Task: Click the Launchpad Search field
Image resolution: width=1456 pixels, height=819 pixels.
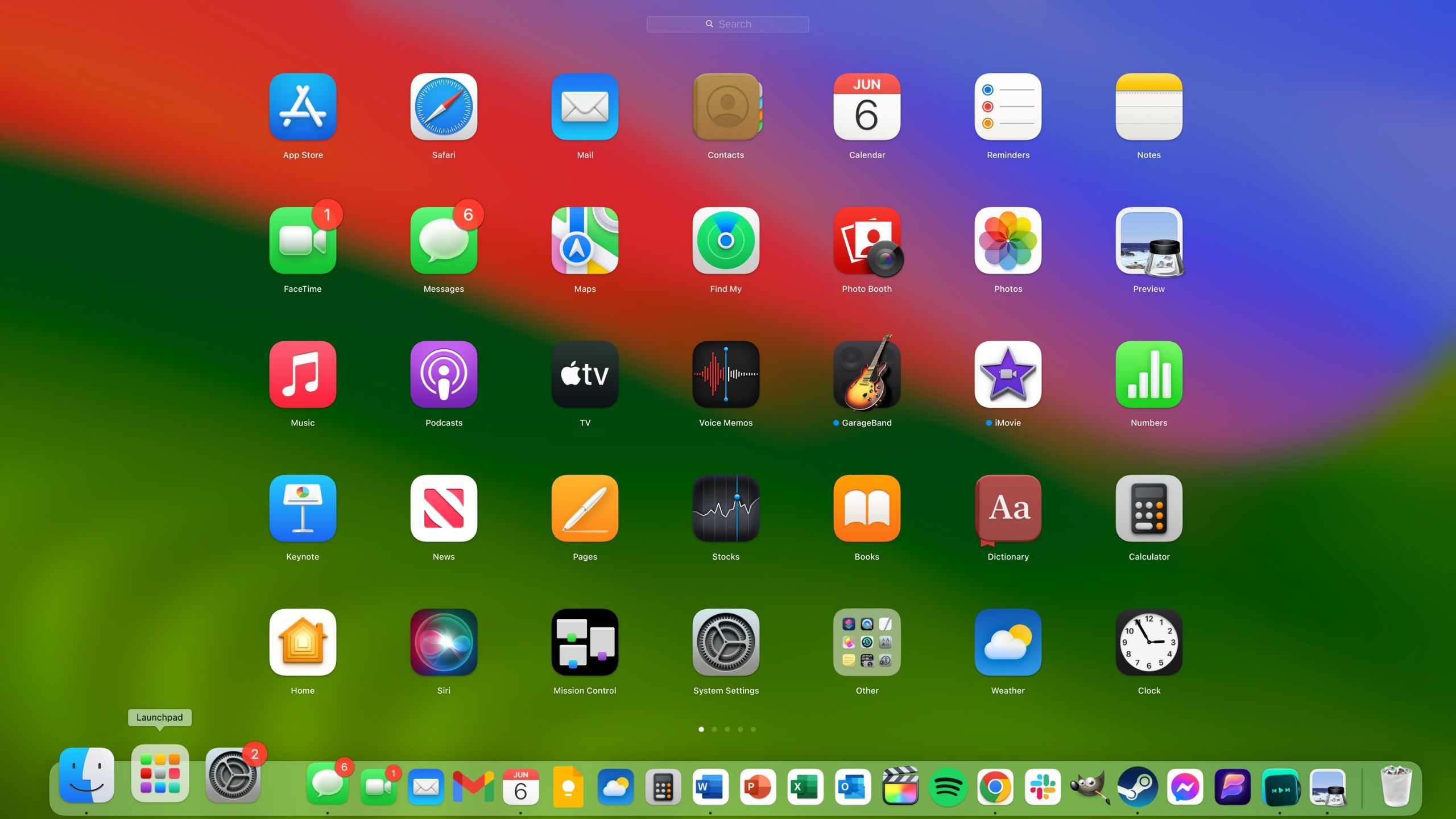Action: 727,24
